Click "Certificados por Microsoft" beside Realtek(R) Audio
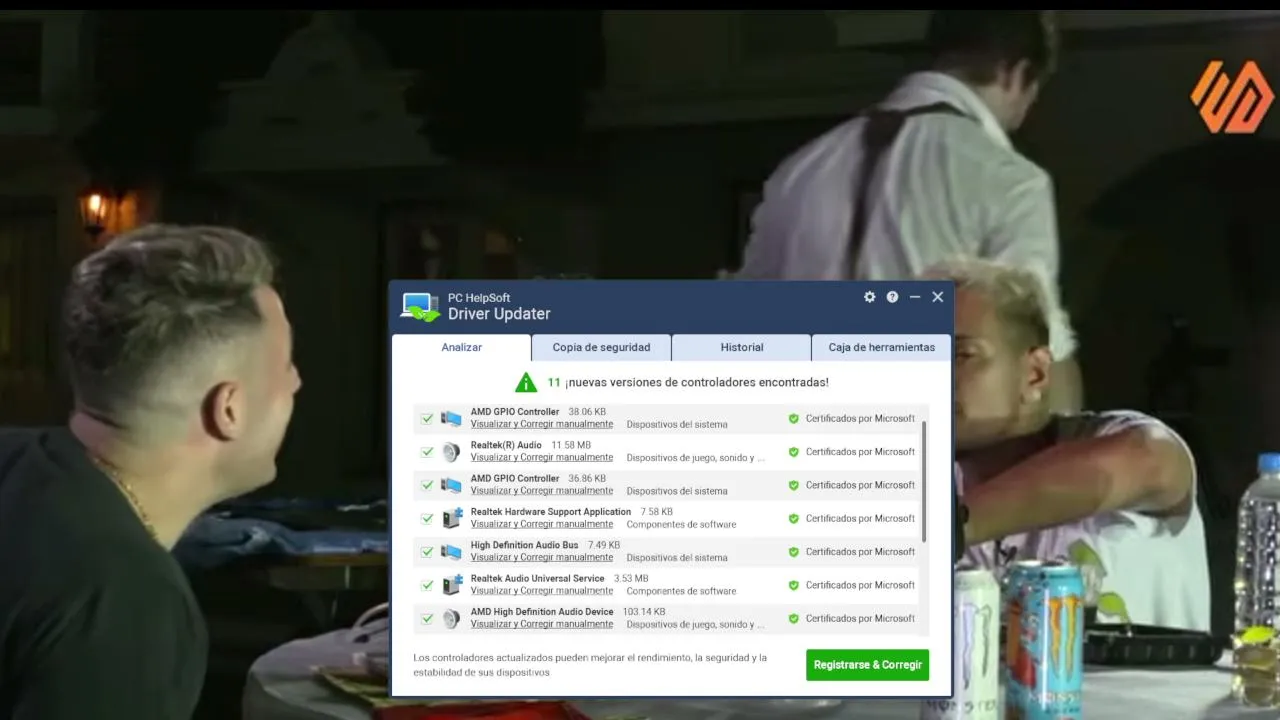 click(x=860, y=452)
